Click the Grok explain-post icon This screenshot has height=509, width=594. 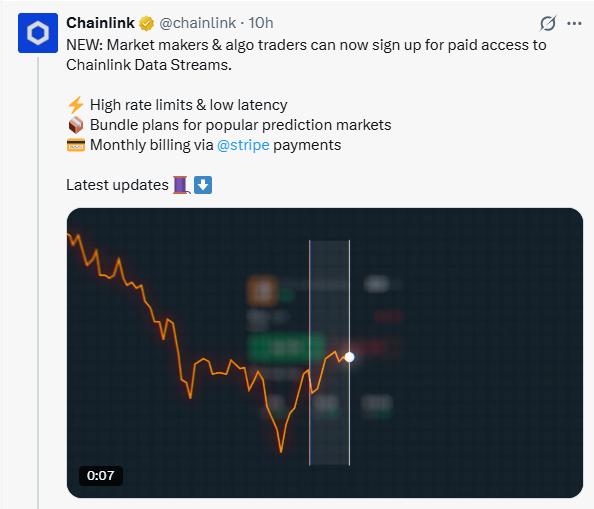[x=548, y=23]
